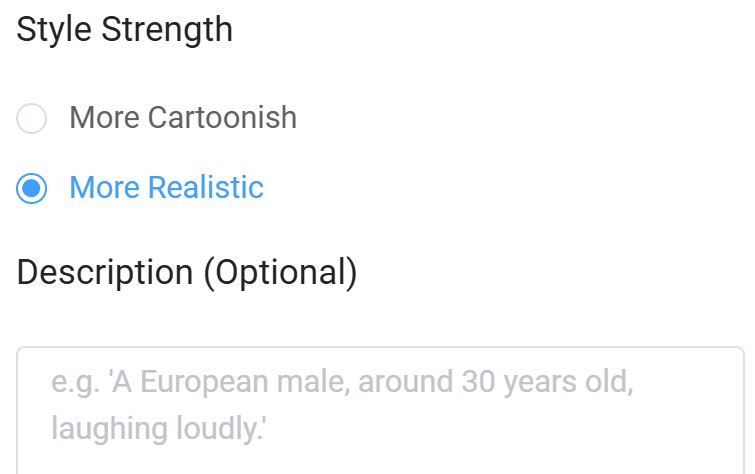The width and height of the screenshot is (755, 474).
Task: Click the Style Strength heading
Action: (x=125, y=29)
